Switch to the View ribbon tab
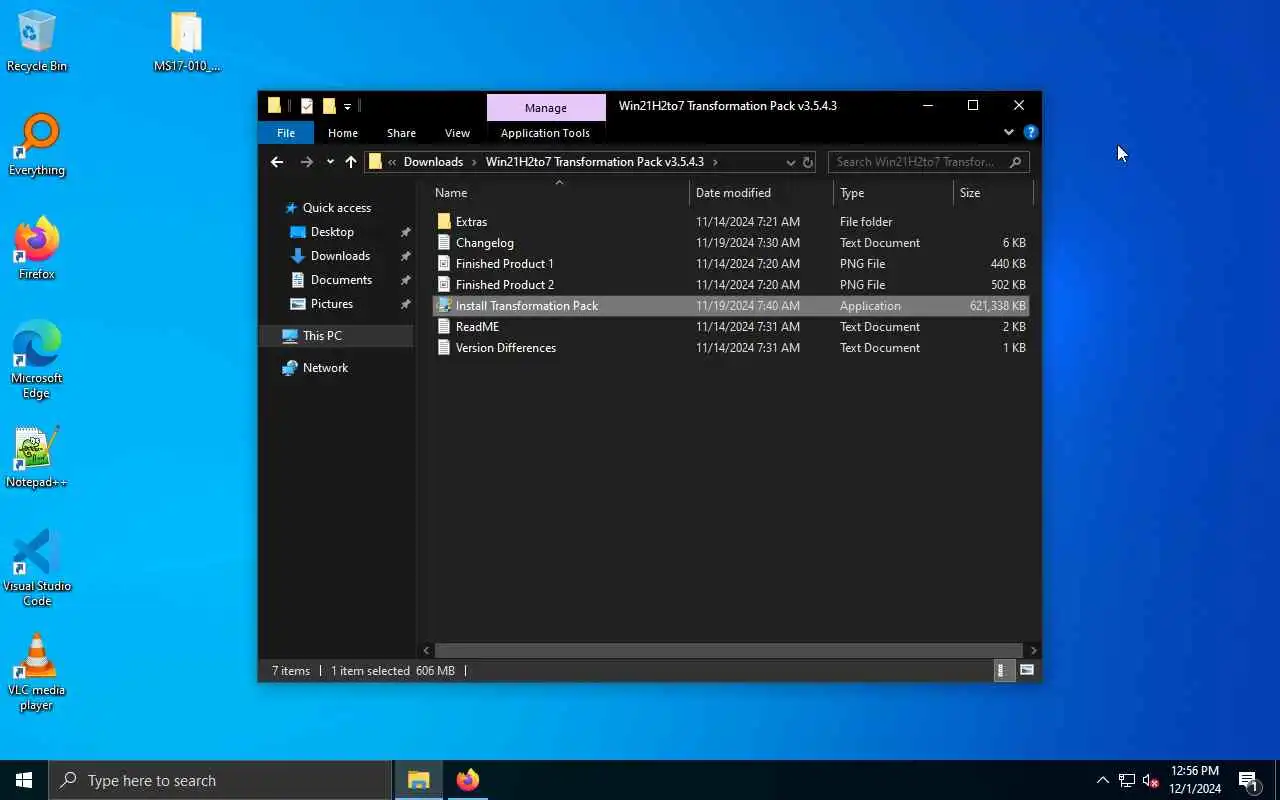The width and height of the screenshot is (1280, 800). click(x=457, y=133)
